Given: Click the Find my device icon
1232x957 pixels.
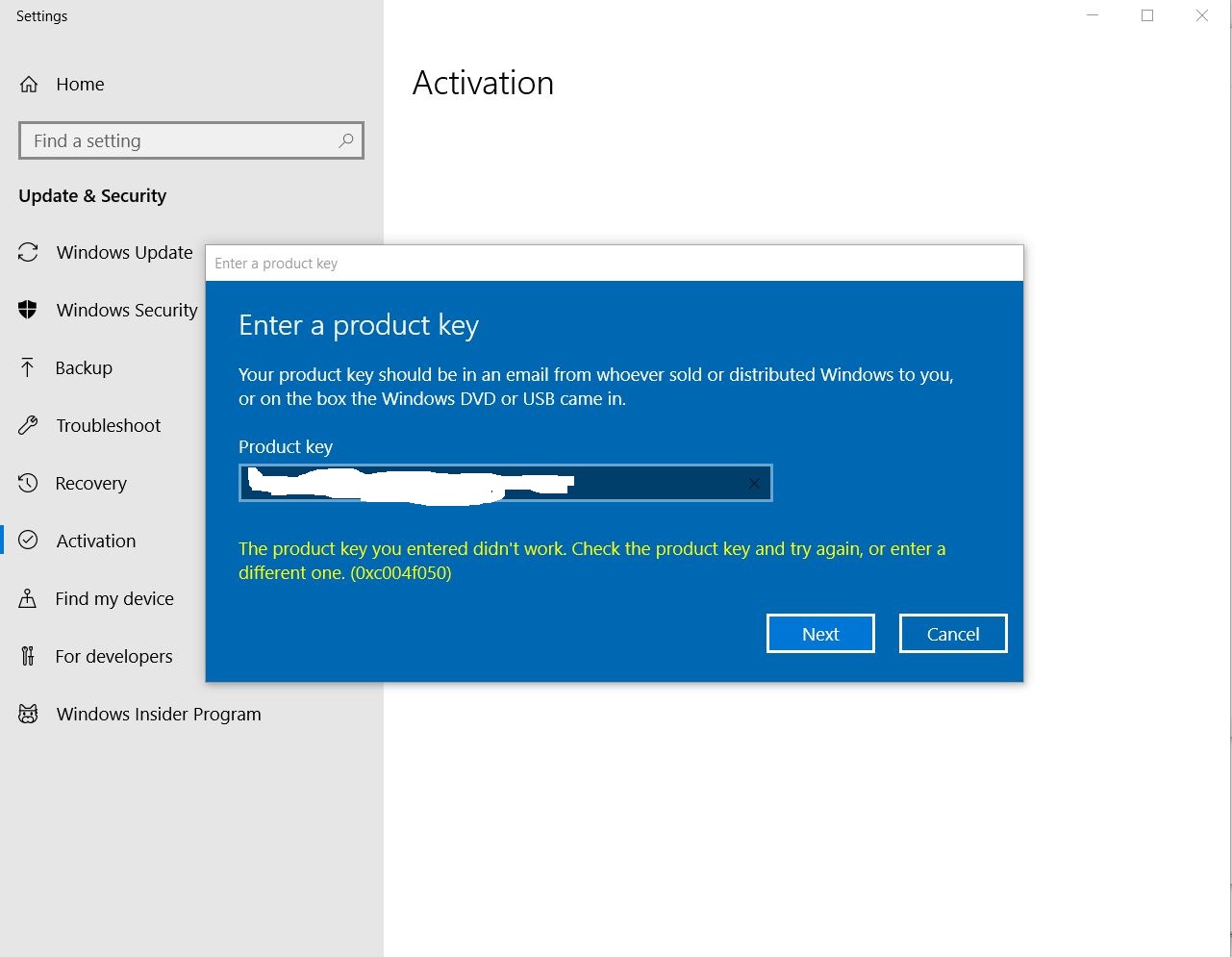Looking at the screenshot, I should point(28,598).
